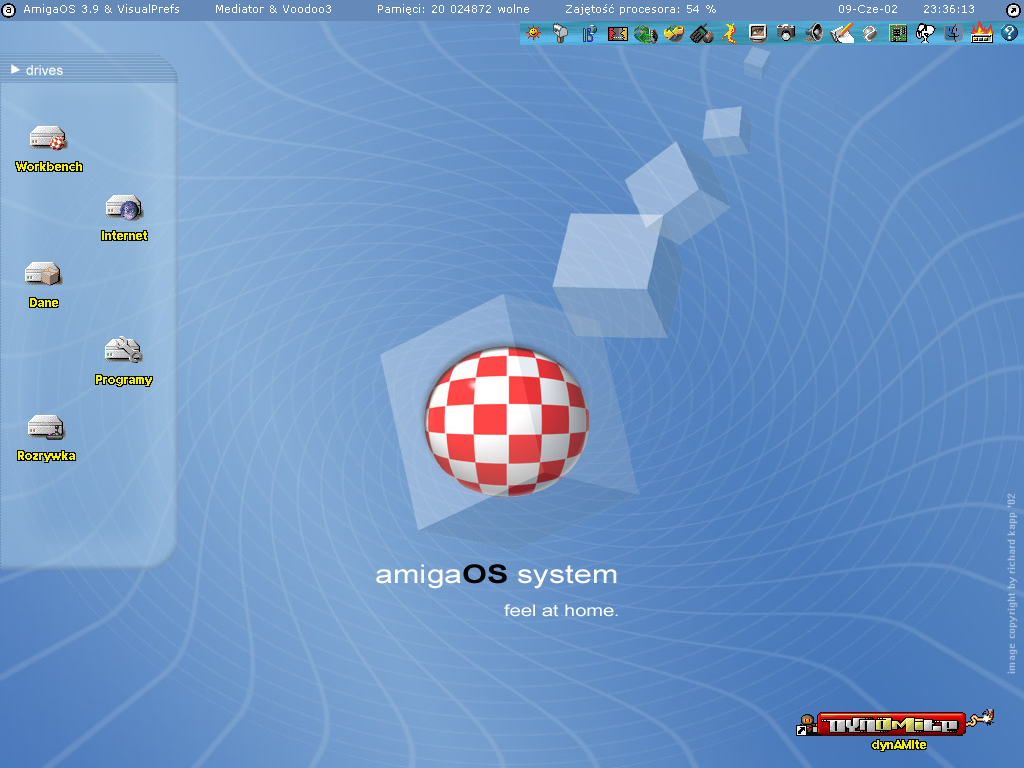Click the date '09-Cze-02' in title bar
This screenshot has height=768, width=1024.
868,9
